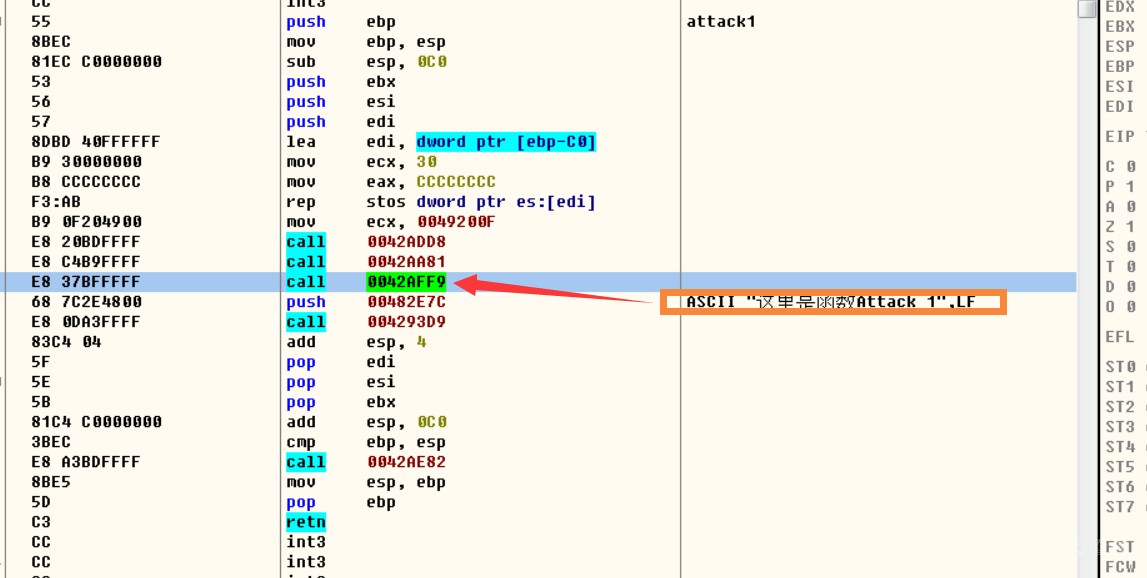Click the EFL register entry
The height and width of the screenshot is (578, 1147).
tap(1120, 337)
